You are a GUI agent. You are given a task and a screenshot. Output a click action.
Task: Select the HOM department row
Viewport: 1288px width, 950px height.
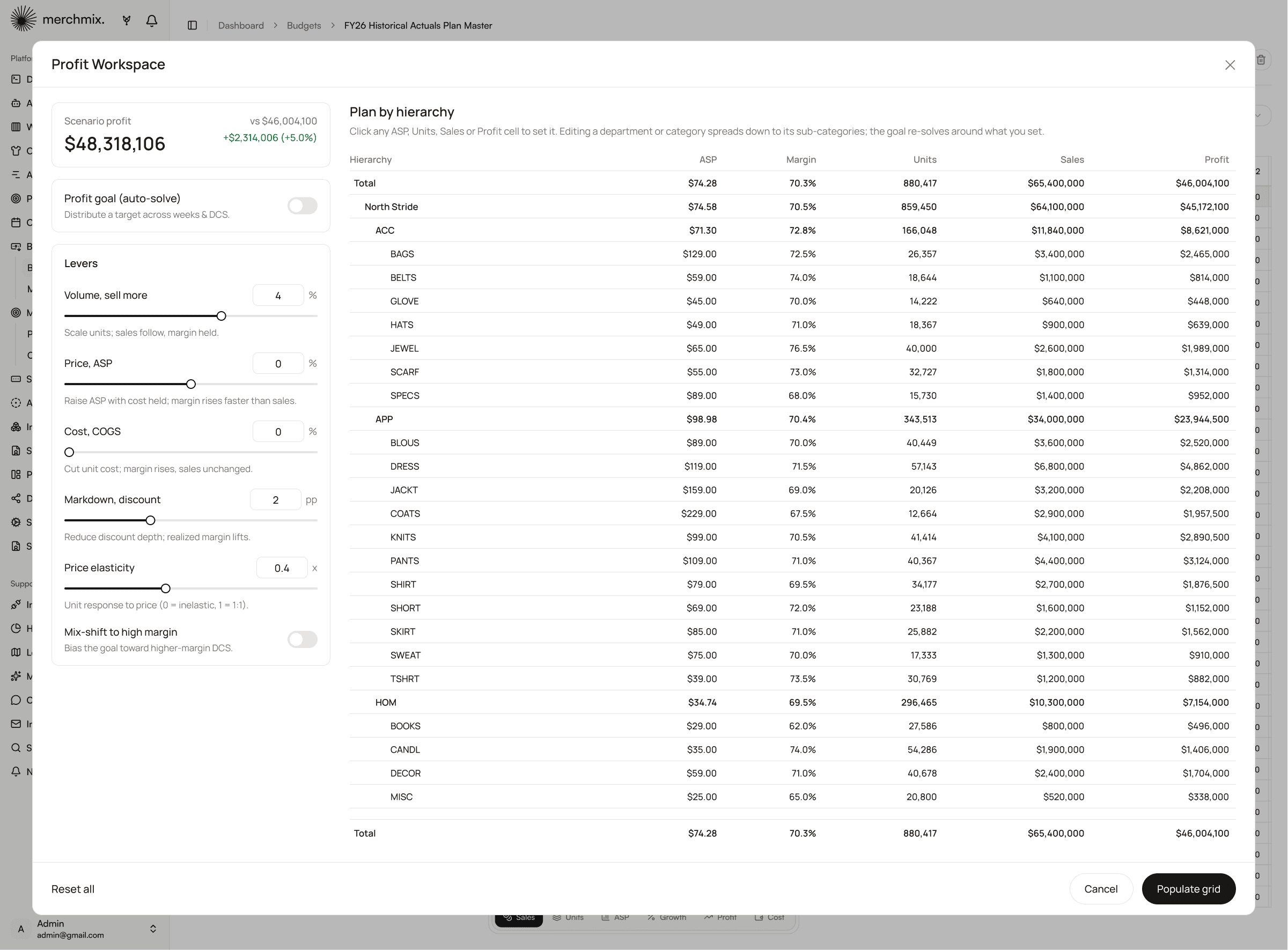point(792,703)
